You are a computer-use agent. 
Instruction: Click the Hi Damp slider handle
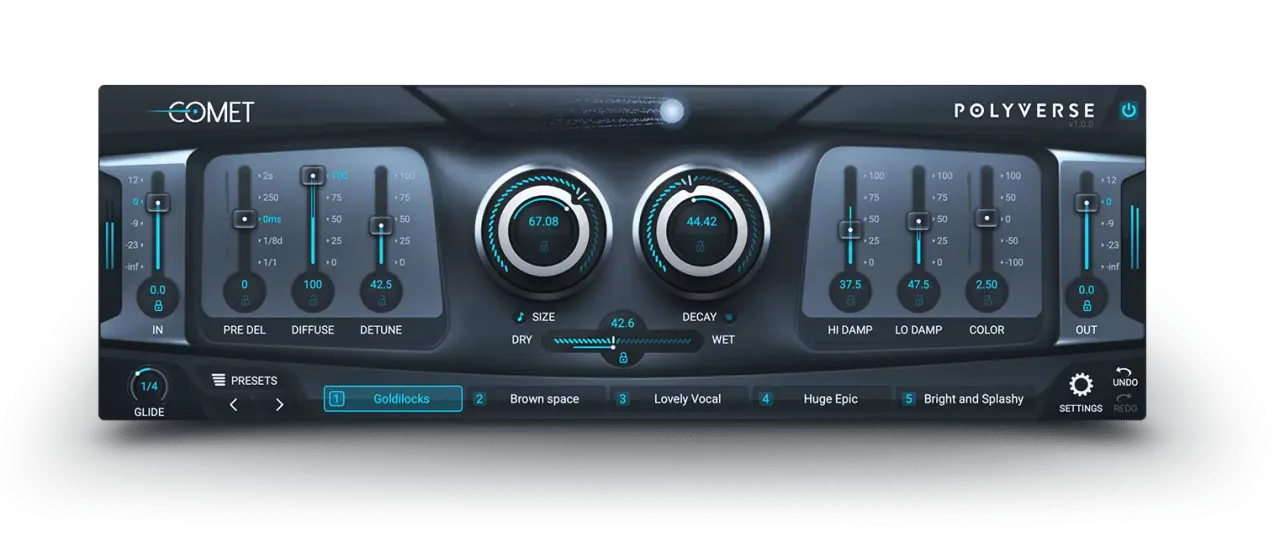tap(850, 229)
